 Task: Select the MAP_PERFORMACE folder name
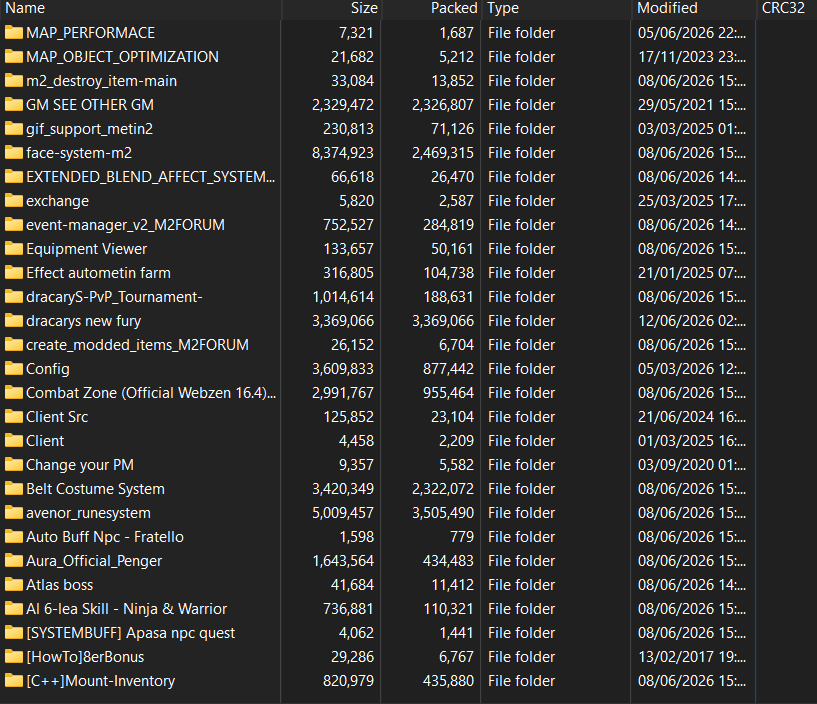91,33
